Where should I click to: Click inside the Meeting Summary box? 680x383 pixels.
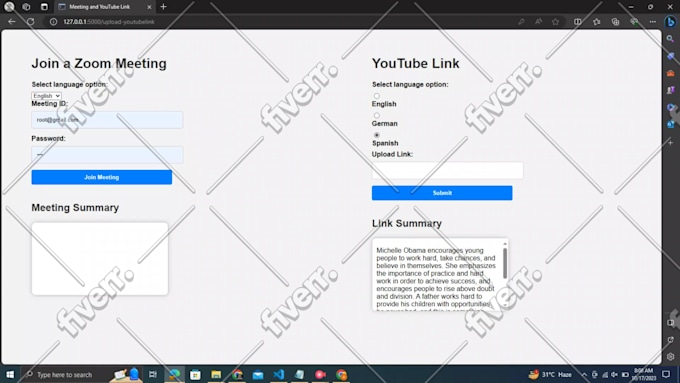(x=100, y=259)
